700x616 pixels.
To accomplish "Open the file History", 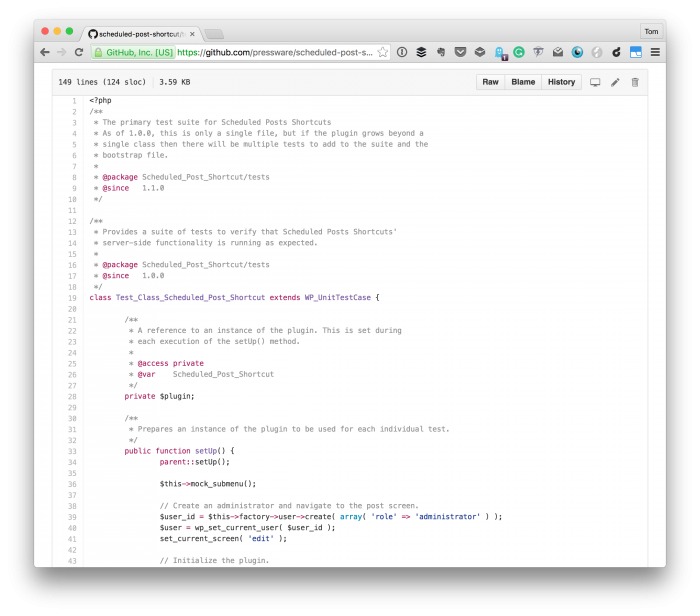I will 561,82.
